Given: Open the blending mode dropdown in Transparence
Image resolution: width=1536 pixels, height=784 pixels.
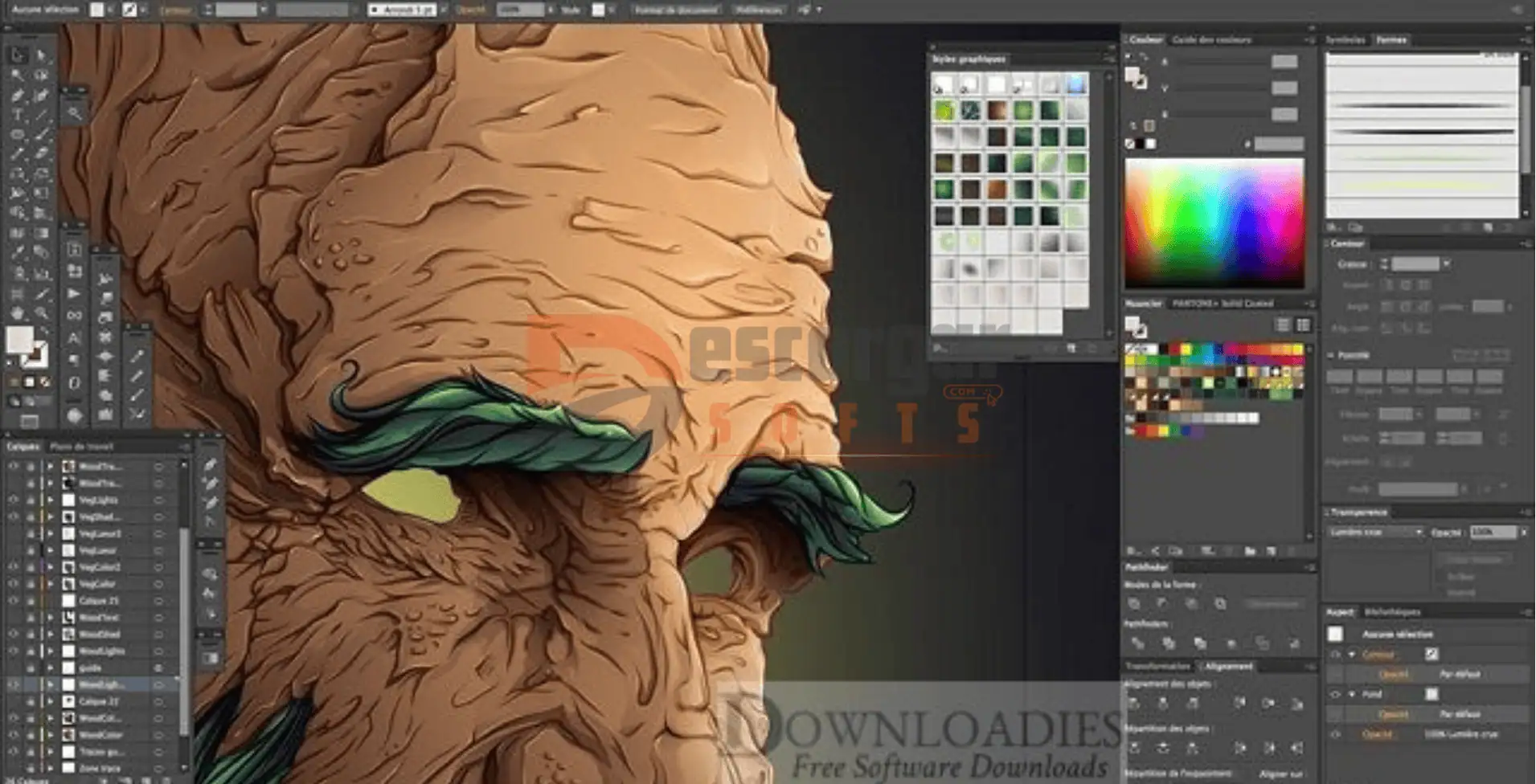Looking at the screenshot, I should [x=1375, y=533].
